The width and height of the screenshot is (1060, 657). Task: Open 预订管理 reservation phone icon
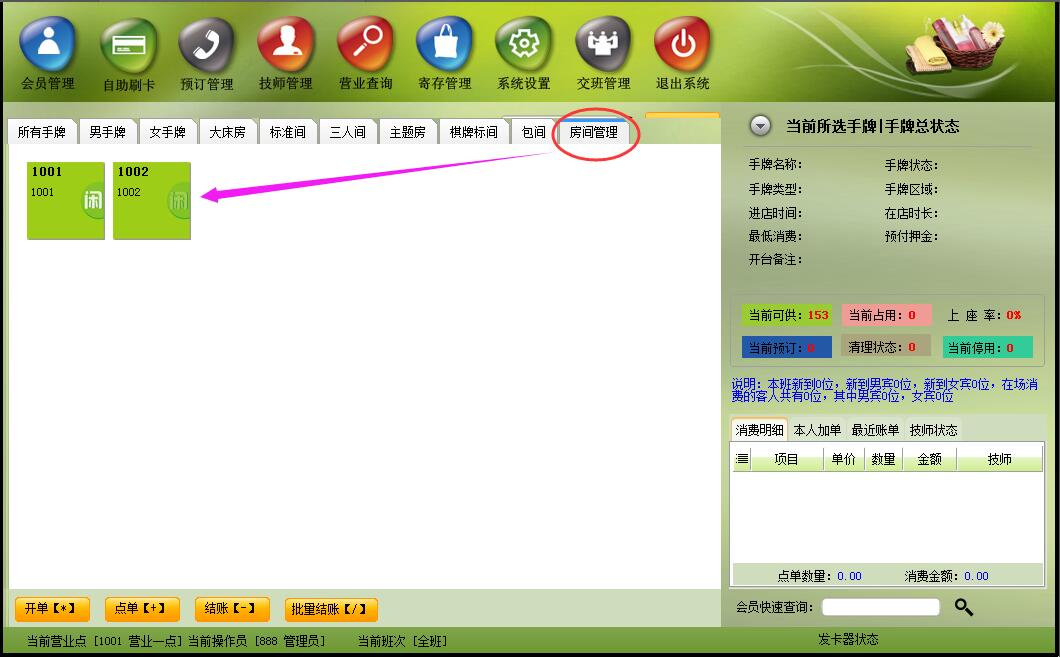coord(206,45)
